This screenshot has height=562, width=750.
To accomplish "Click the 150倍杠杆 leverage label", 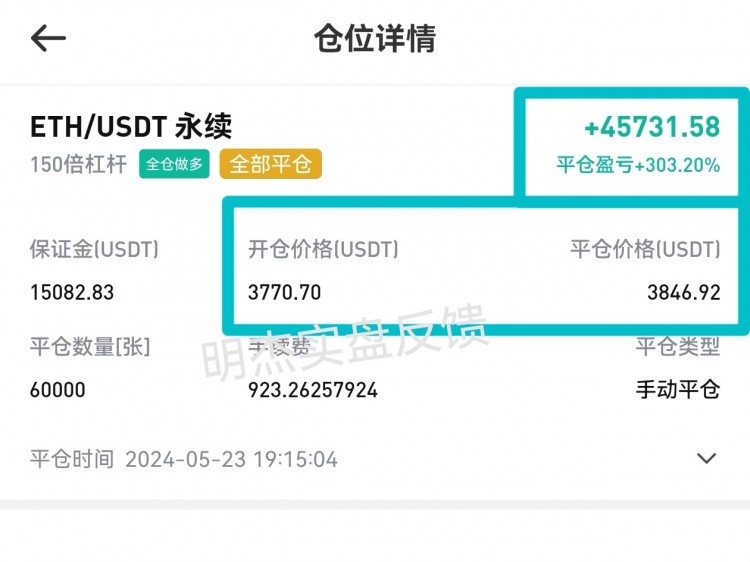I will 79,164.
